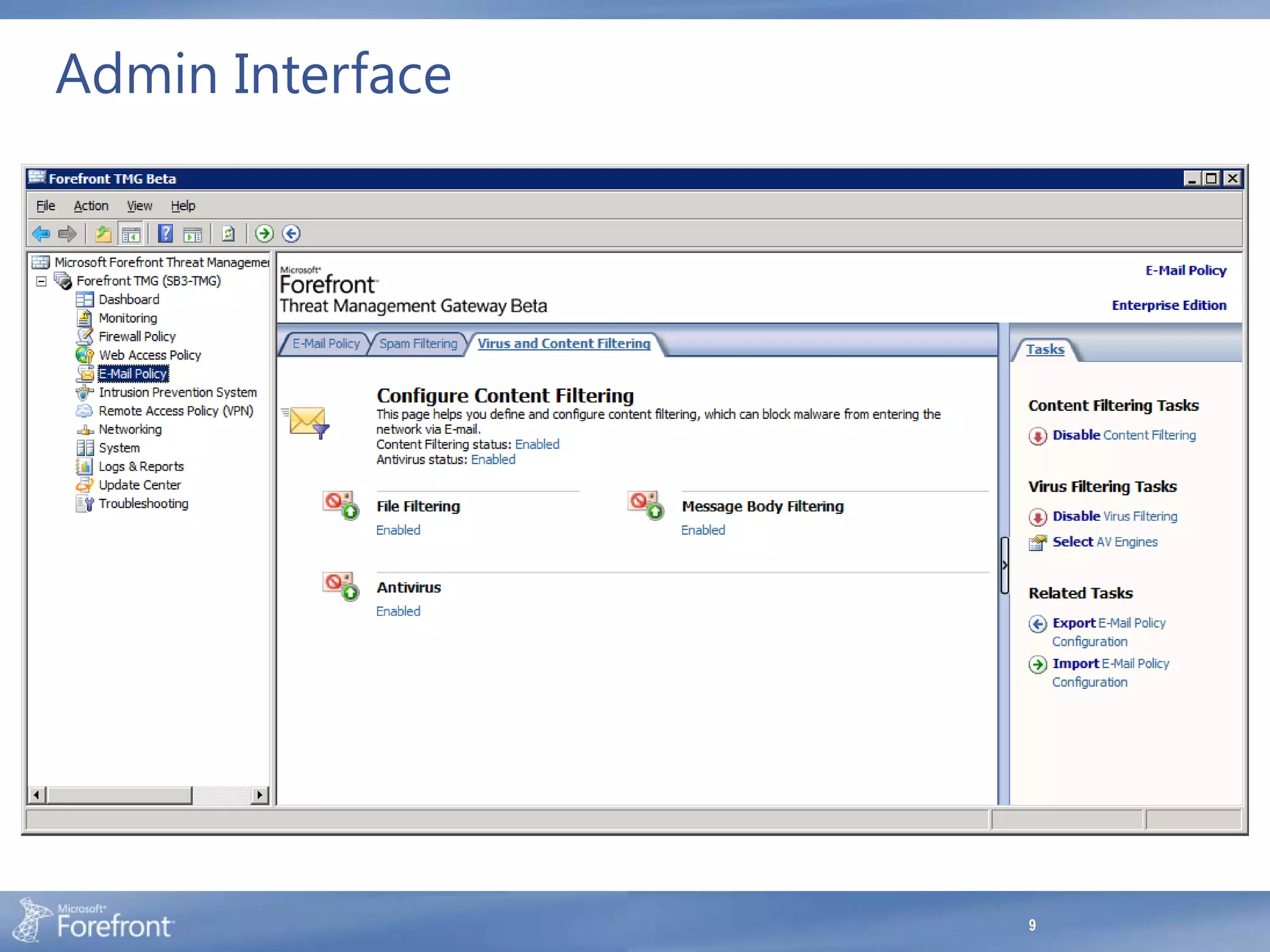Click the Forefront TMG title bar icon
1270x952 pixels.
coord(37,178)
